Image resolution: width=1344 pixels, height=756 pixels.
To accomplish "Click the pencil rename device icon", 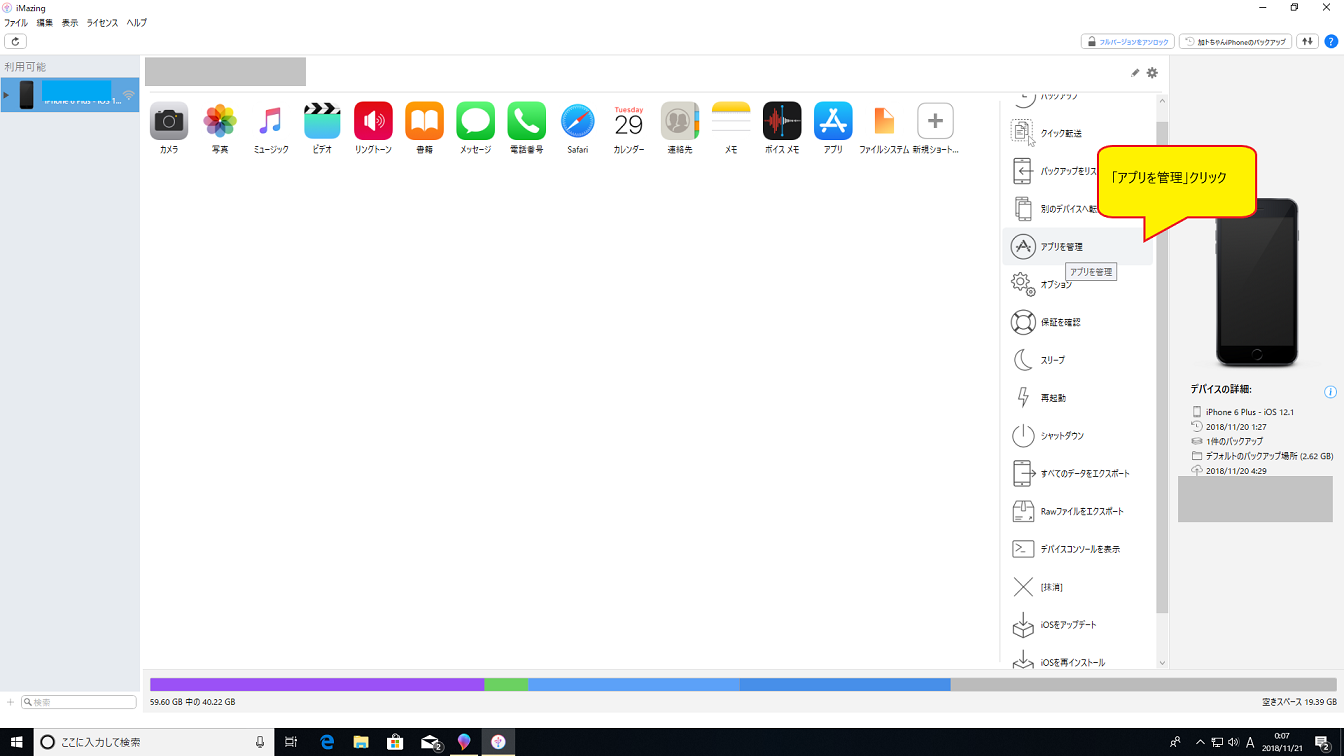I will pyautogui.click(x=1135, y=73).
